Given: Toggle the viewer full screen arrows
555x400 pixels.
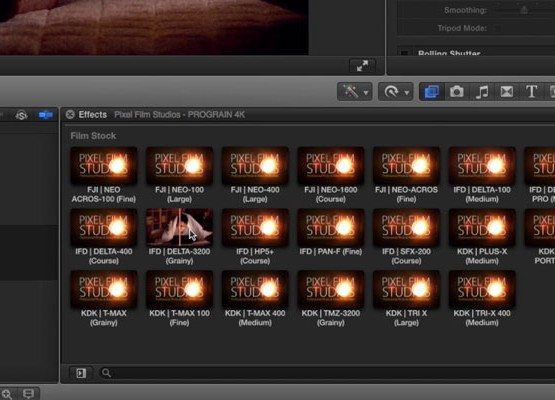Looking at the screenshot, I should tap(362, 65).
